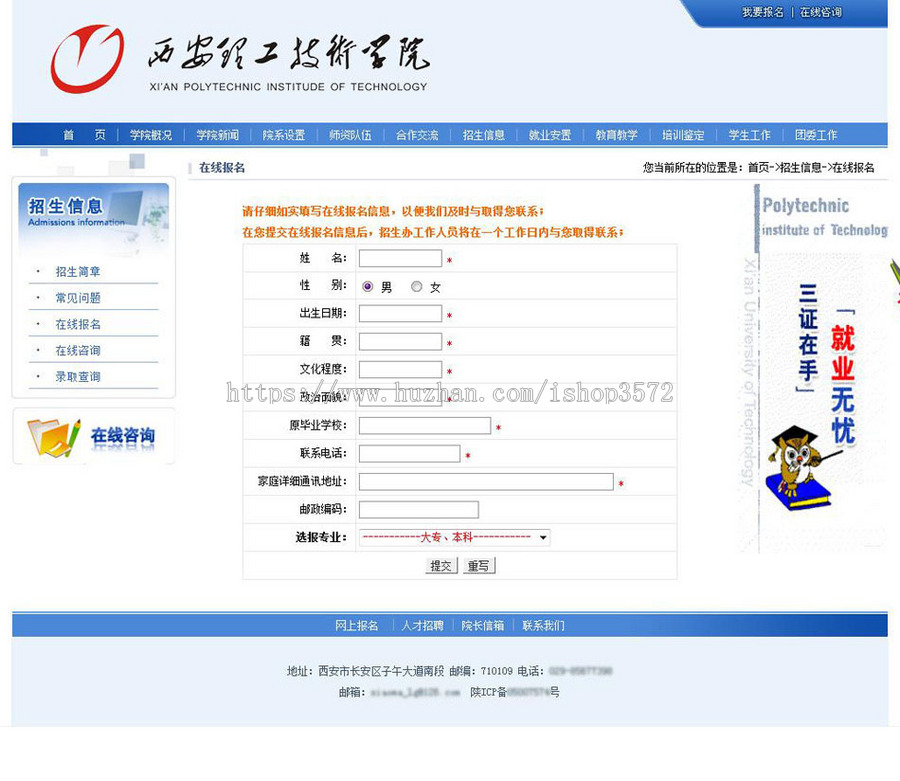Click 在线咨询 link in top right corner
This screenshot has height=781, width=900.
[821, 12]
